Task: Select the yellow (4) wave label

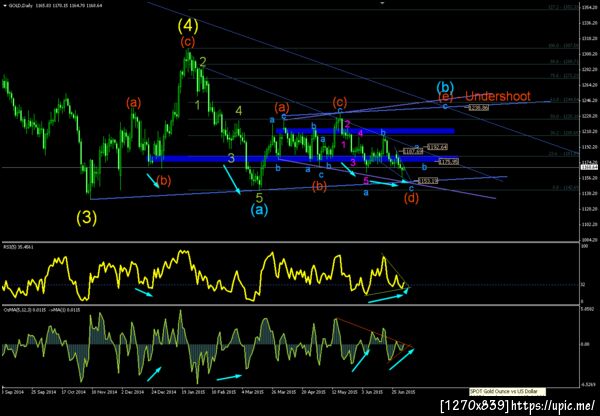Action: [x=188, y=26]
